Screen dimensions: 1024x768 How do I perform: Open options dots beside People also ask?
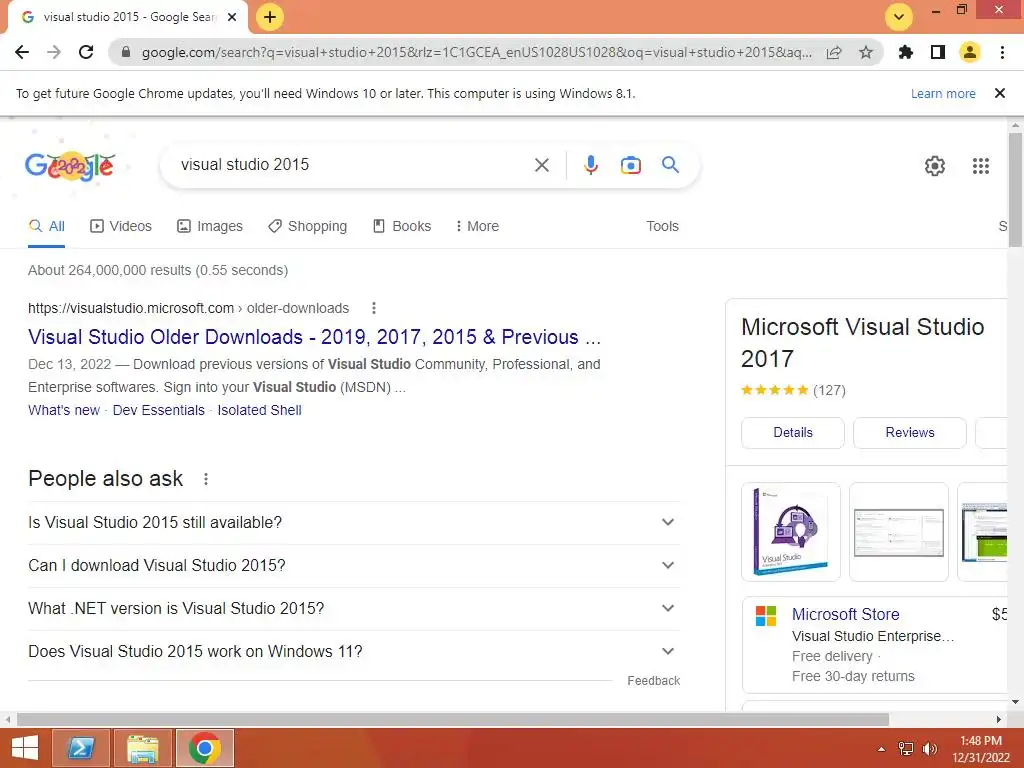(x=206, y=479)
